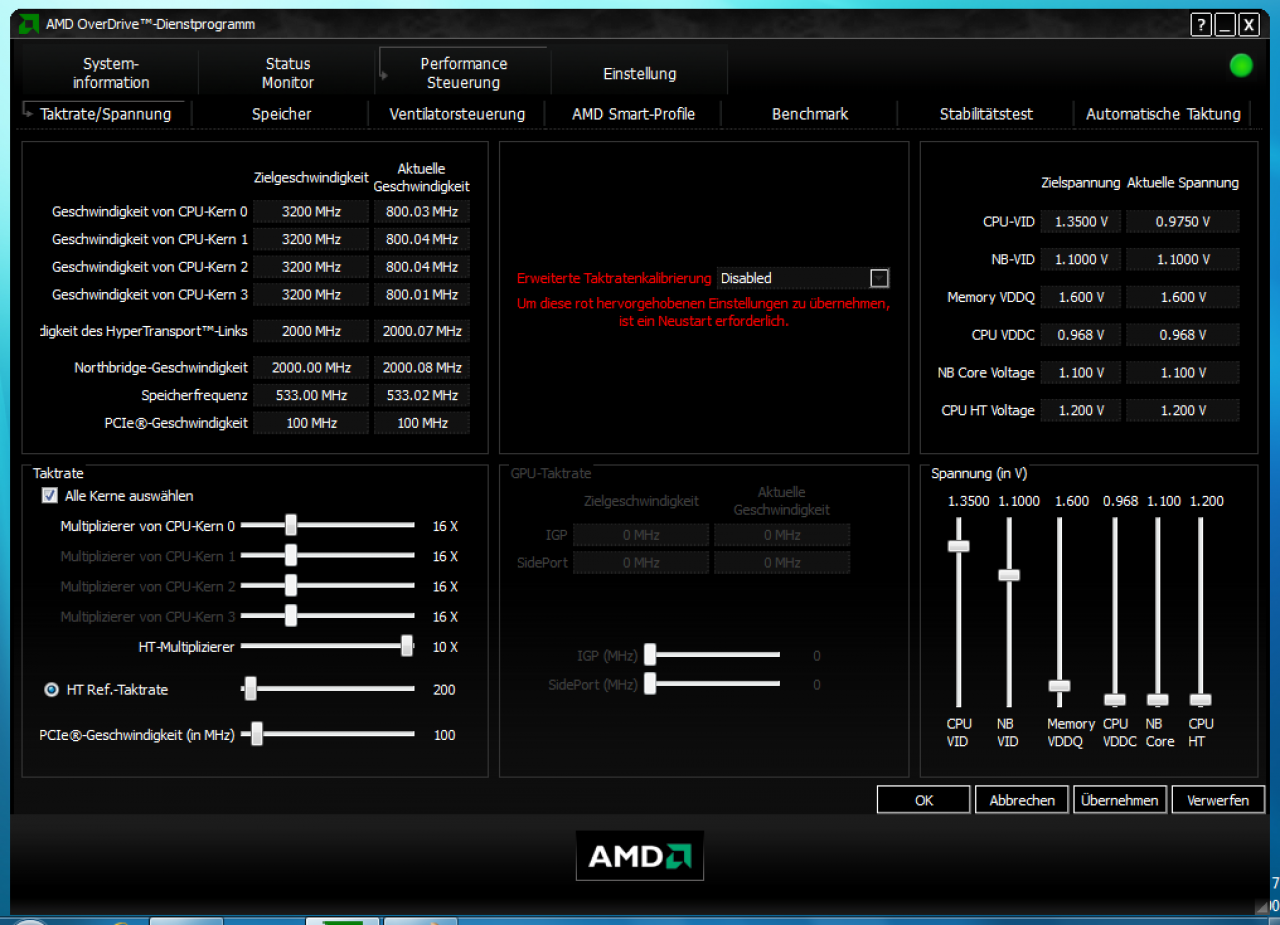Toggle the Alle Kerne auswählen checkbox

click(49, 496)
